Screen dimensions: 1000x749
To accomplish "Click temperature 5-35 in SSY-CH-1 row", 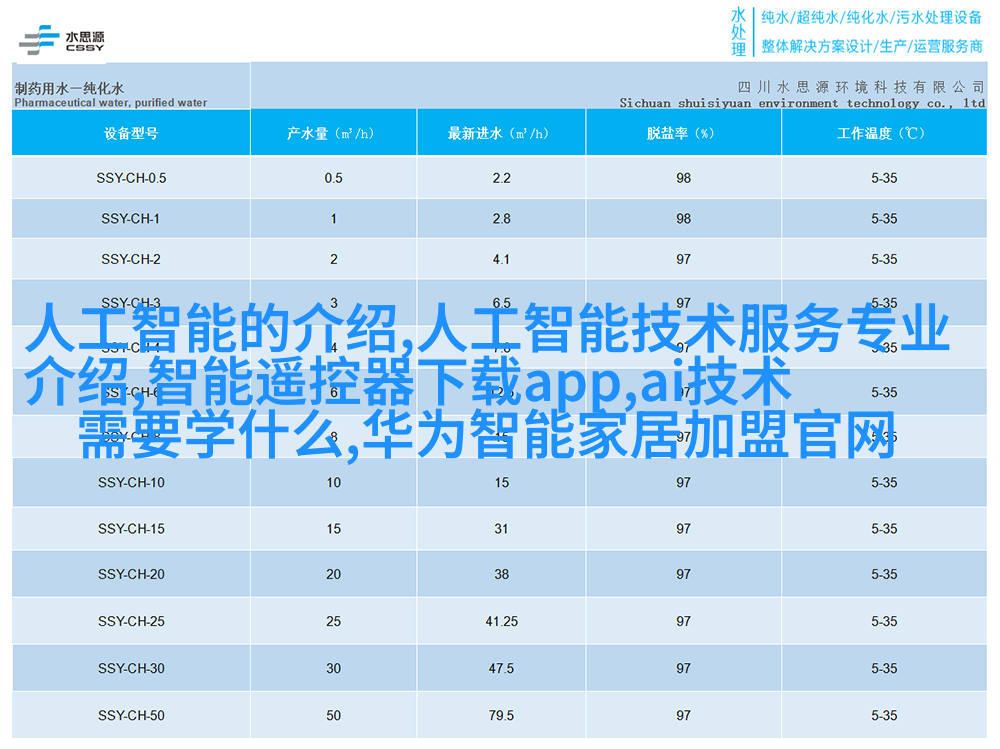I will [884, 219].
